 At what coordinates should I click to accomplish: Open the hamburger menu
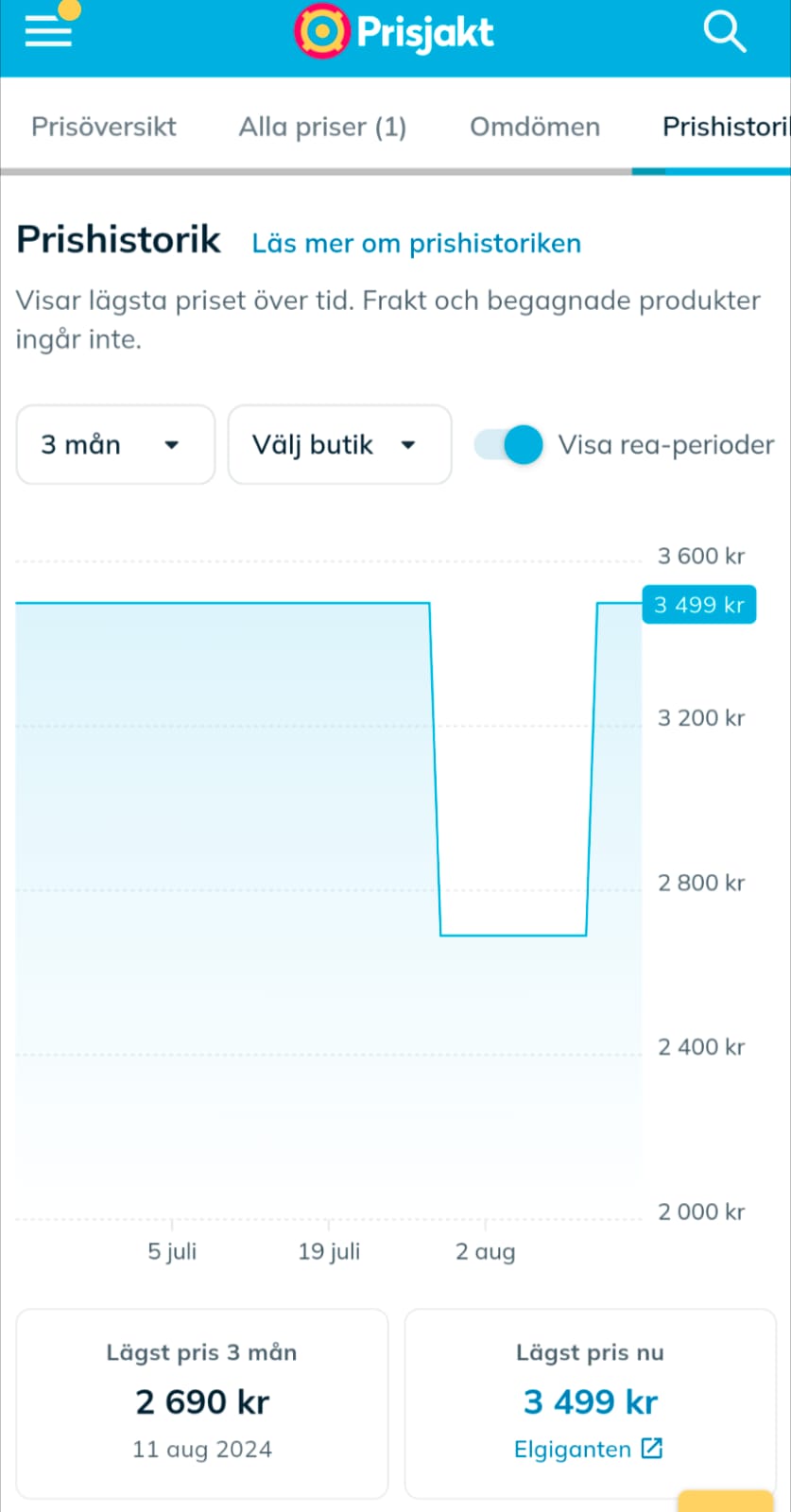[x=48, y=32]
